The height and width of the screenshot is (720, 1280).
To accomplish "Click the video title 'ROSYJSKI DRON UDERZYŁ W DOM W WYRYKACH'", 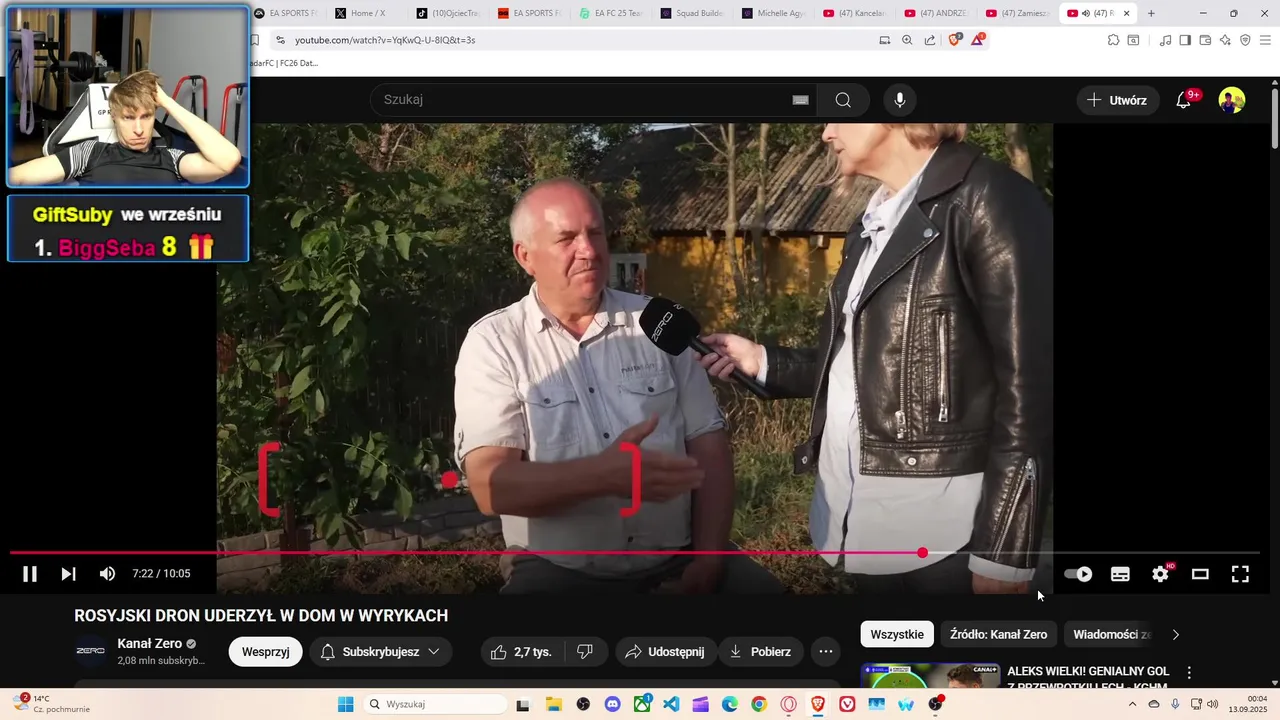I will coord(261,616).
